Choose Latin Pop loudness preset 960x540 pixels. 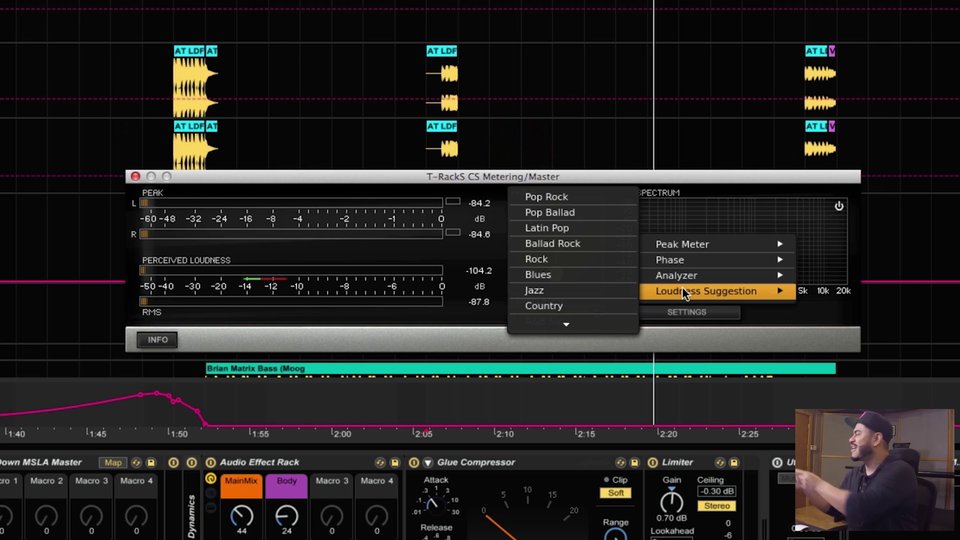[x=573, y=228]
